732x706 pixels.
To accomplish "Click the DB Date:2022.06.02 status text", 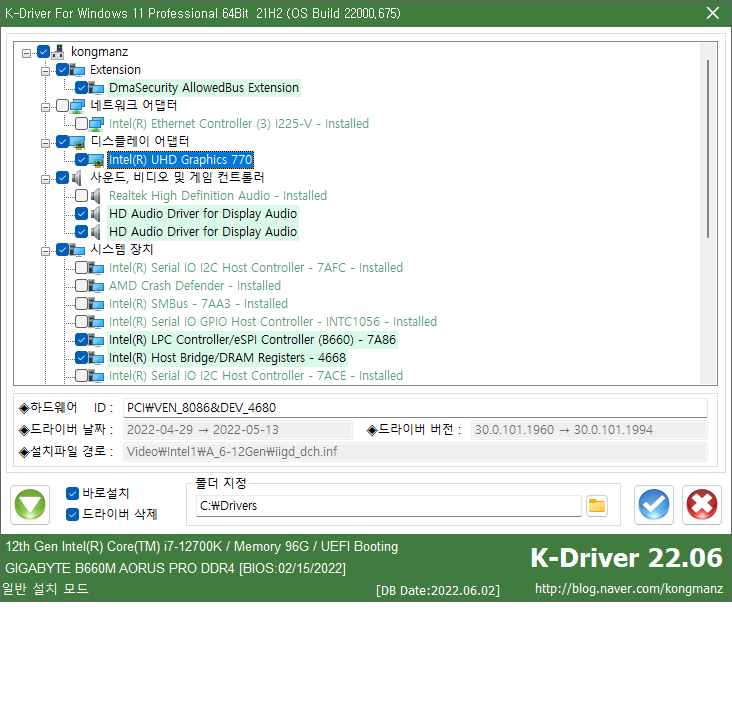I will click(x=438, y=591).
